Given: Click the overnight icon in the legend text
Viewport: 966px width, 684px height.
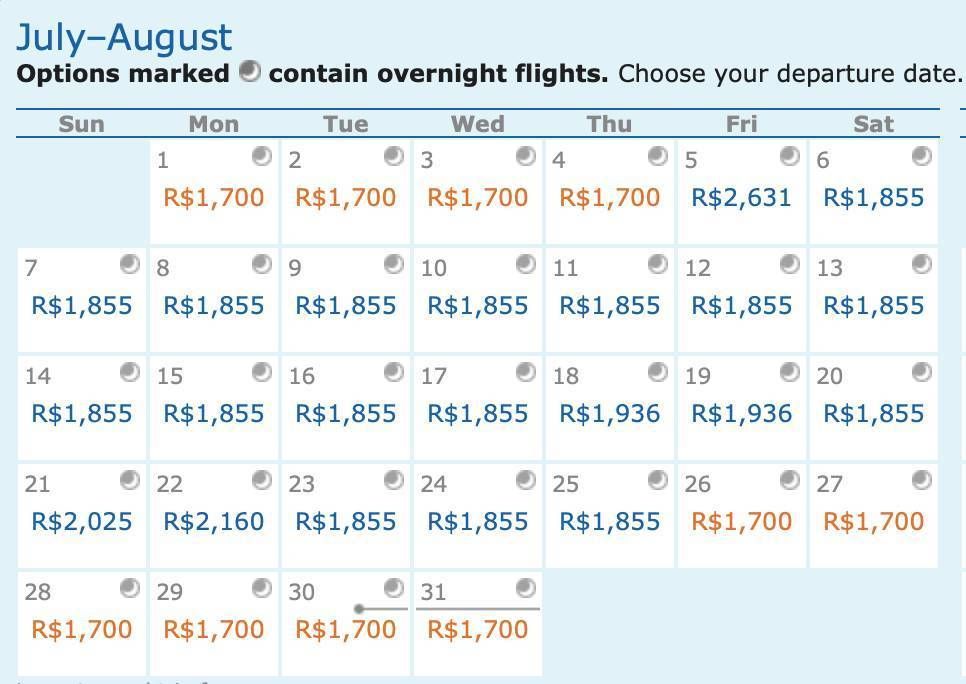Looking at the screenshot, I should coord(250,71).
